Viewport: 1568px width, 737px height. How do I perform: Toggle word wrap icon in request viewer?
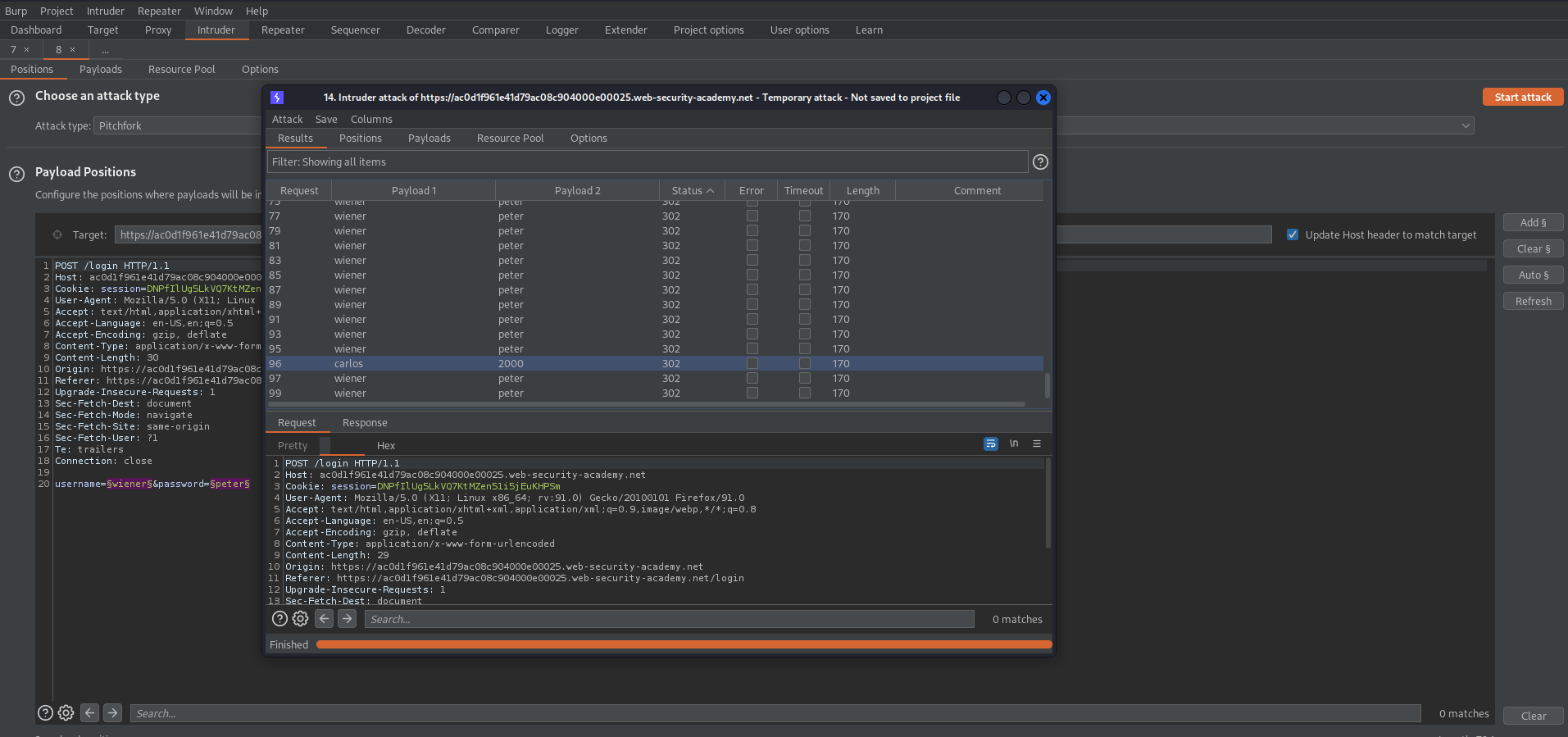pyautogui.click(x=991, y=444)
